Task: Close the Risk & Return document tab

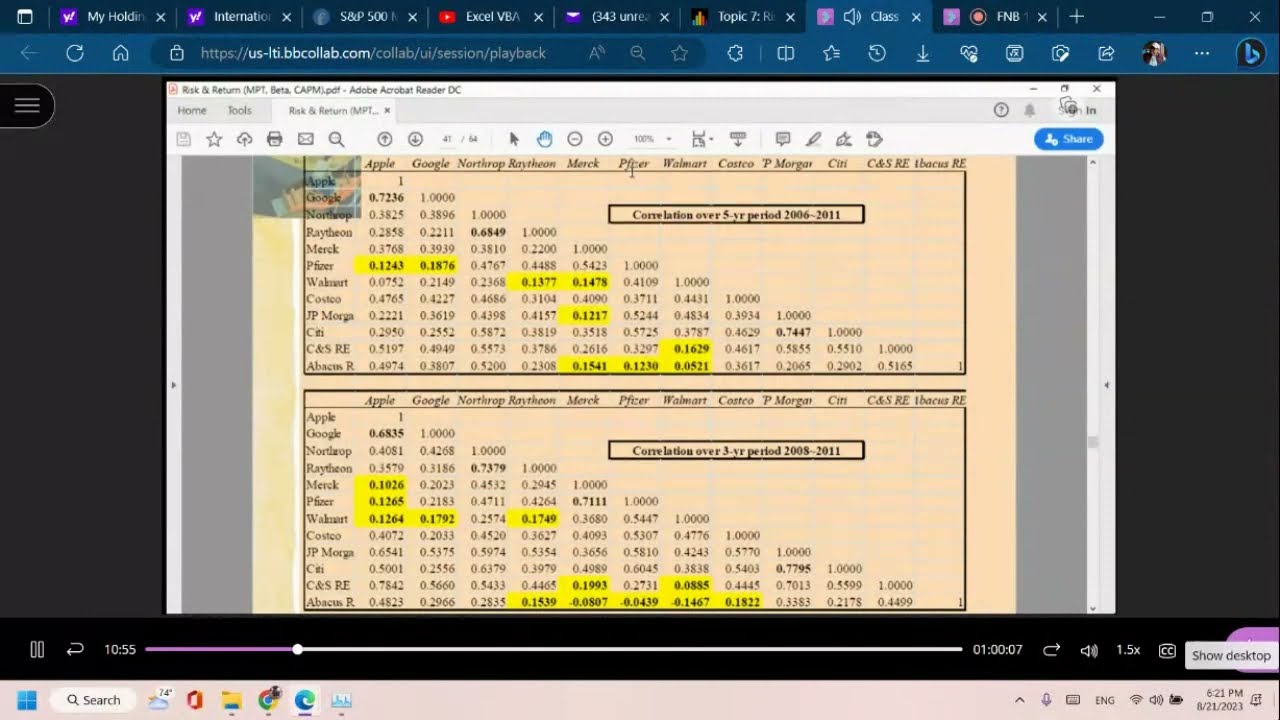Action: point(387,110)
